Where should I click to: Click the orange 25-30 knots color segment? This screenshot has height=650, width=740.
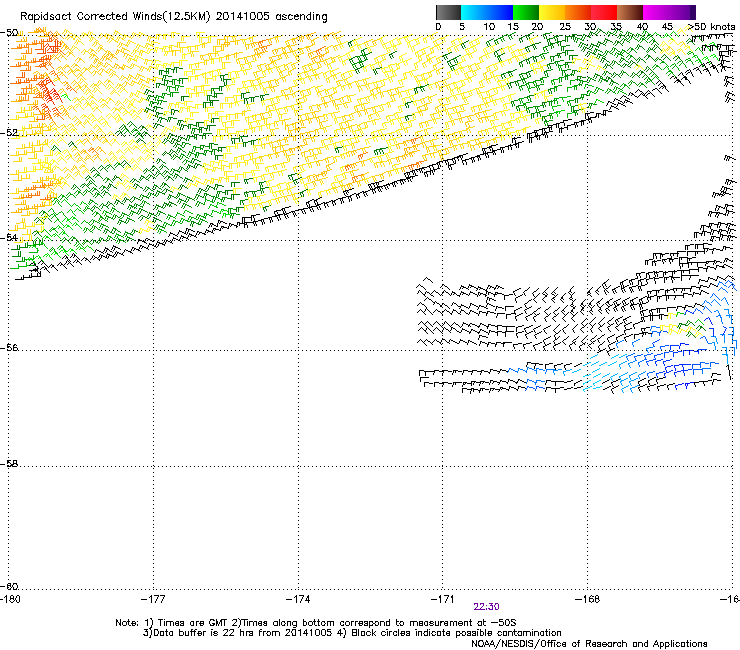point(578,12)
